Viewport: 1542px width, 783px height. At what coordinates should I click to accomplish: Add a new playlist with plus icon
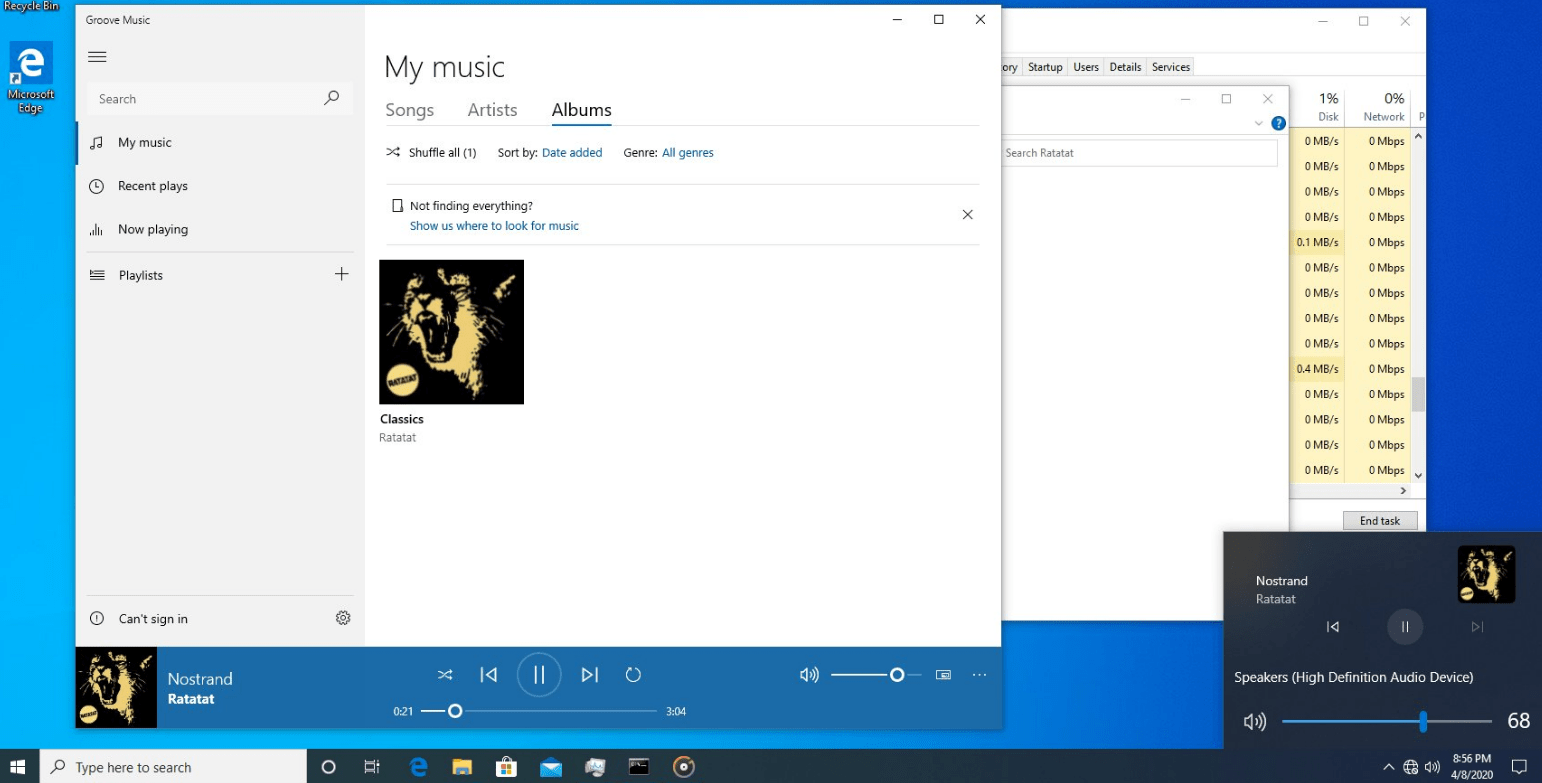coord(342,274)
